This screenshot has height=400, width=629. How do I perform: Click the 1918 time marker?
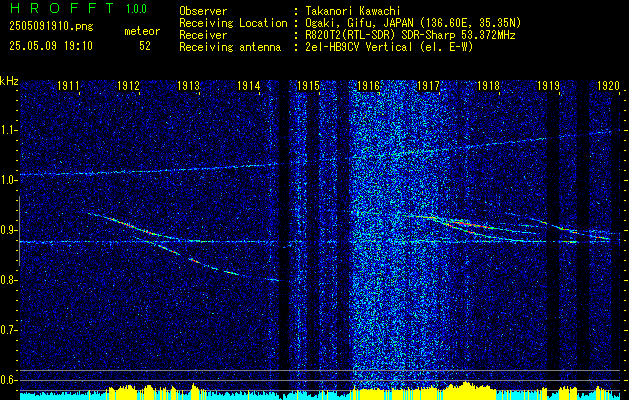[488, 86]
